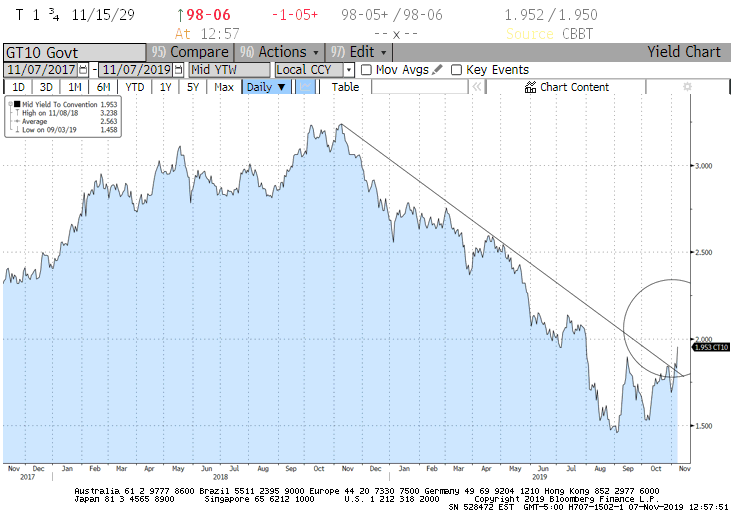Enable the Mov Avgs checkbox
Image resolution: width=736 pixels, height=530 pixels.
point(366,70)
